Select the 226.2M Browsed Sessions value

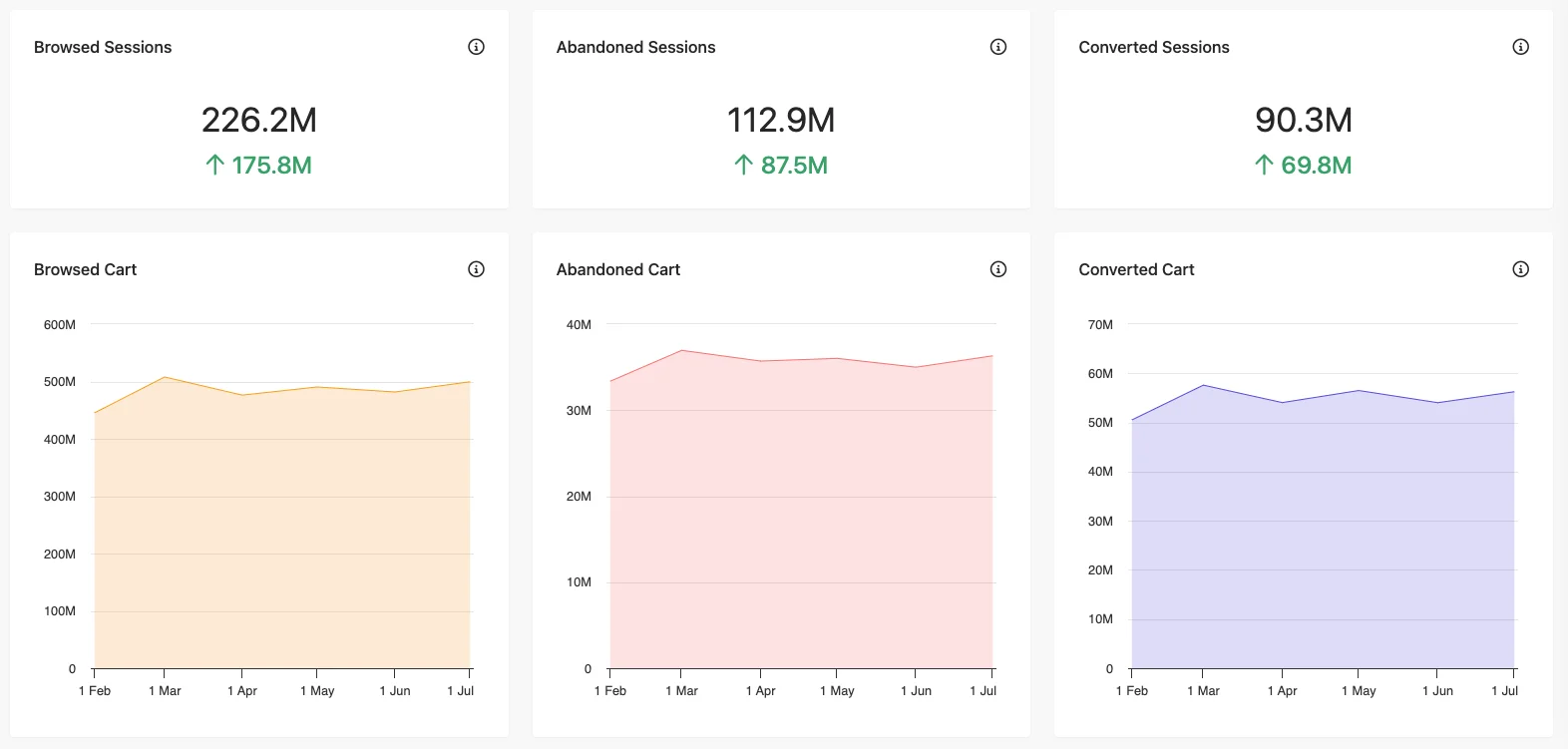(259, 120)
